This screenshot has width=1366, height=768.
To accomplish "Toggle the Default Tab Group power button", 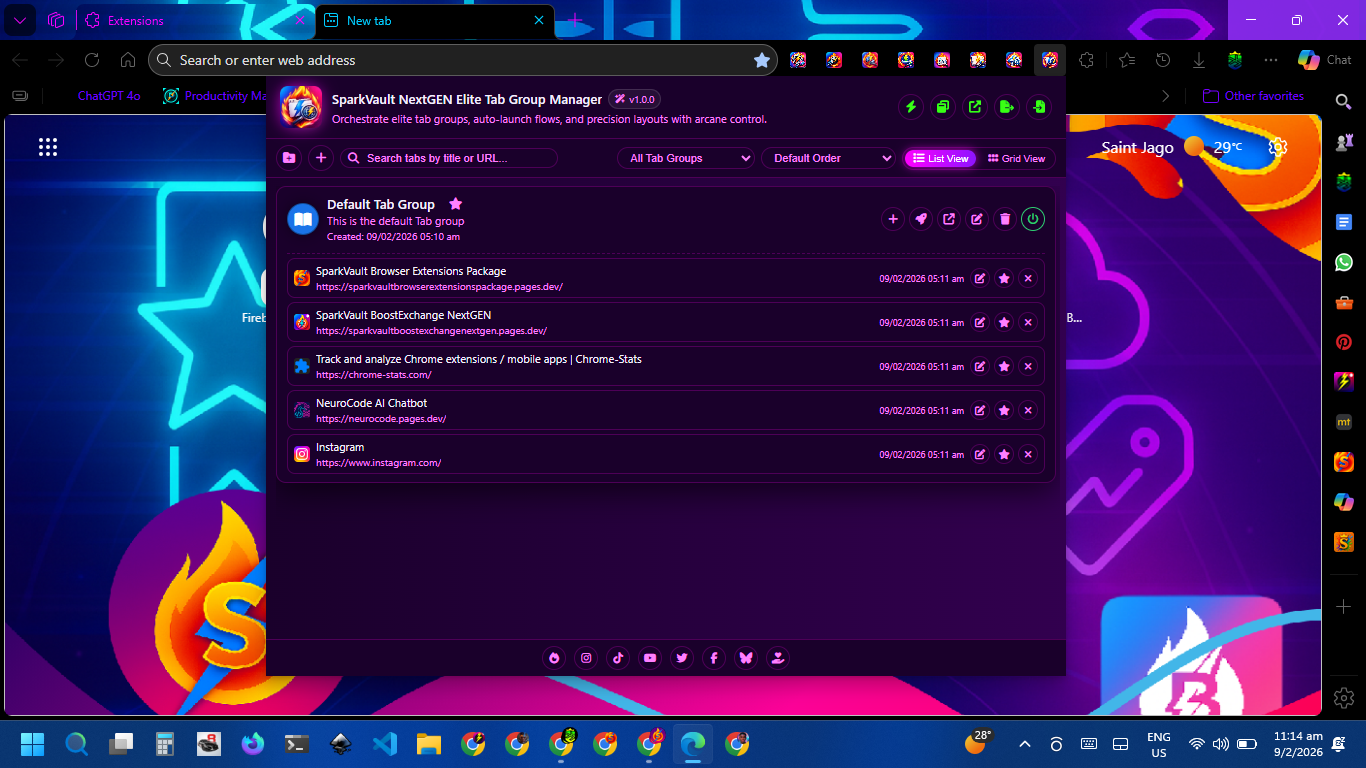I will tap(1033, 219).
